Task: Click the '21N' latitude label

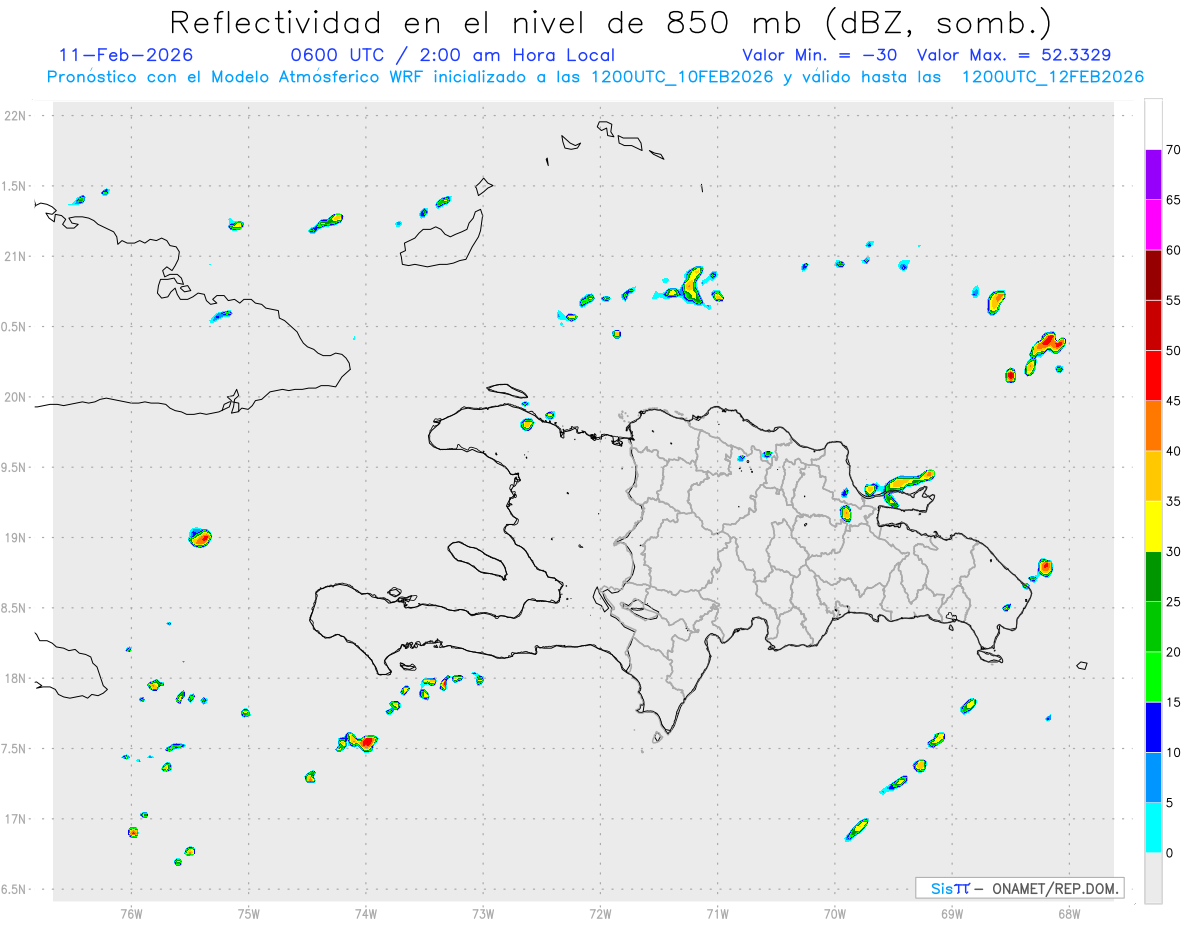Action: (x=16, y=257)
